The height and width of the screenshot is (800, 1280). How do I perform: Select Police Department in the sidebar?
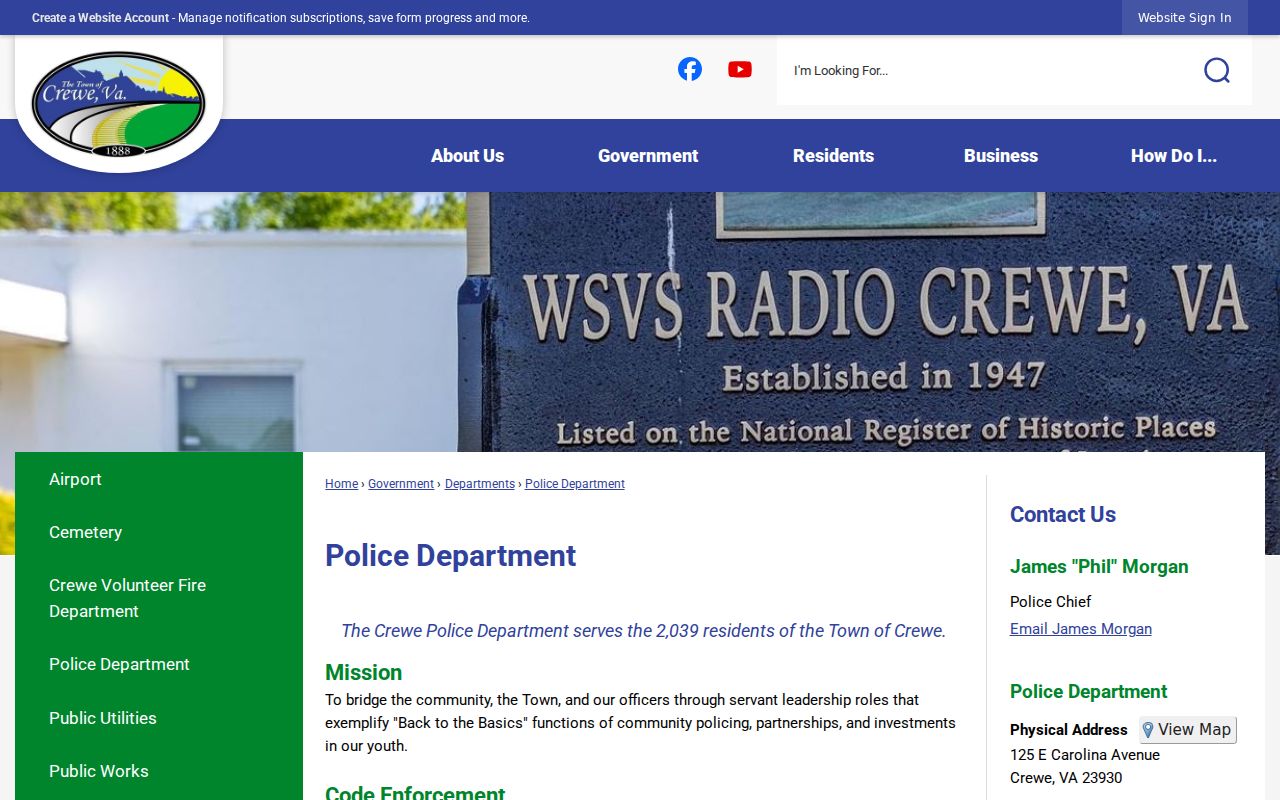158,664
